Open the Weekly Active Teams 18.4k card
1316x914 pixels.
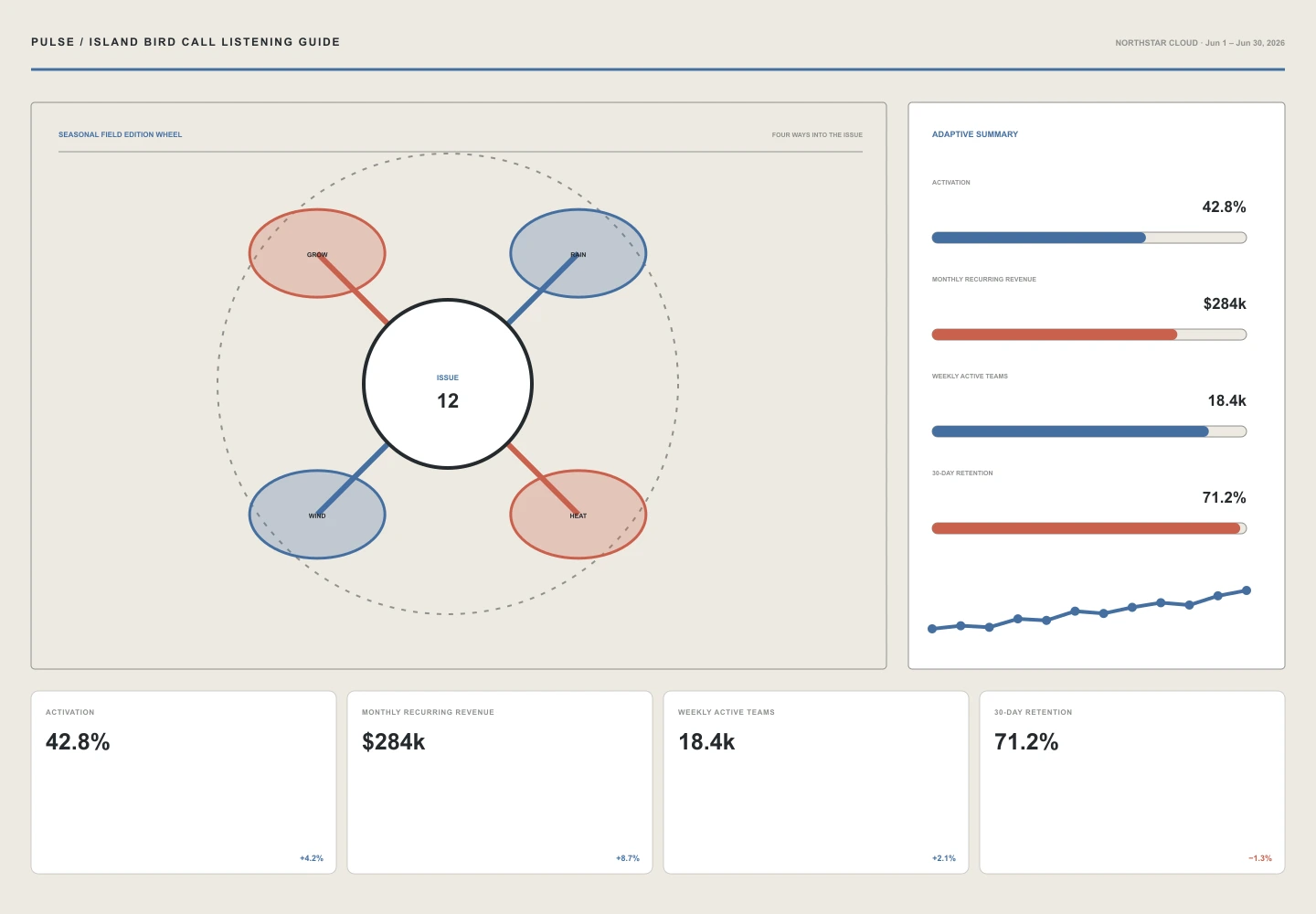pos(816,782)
